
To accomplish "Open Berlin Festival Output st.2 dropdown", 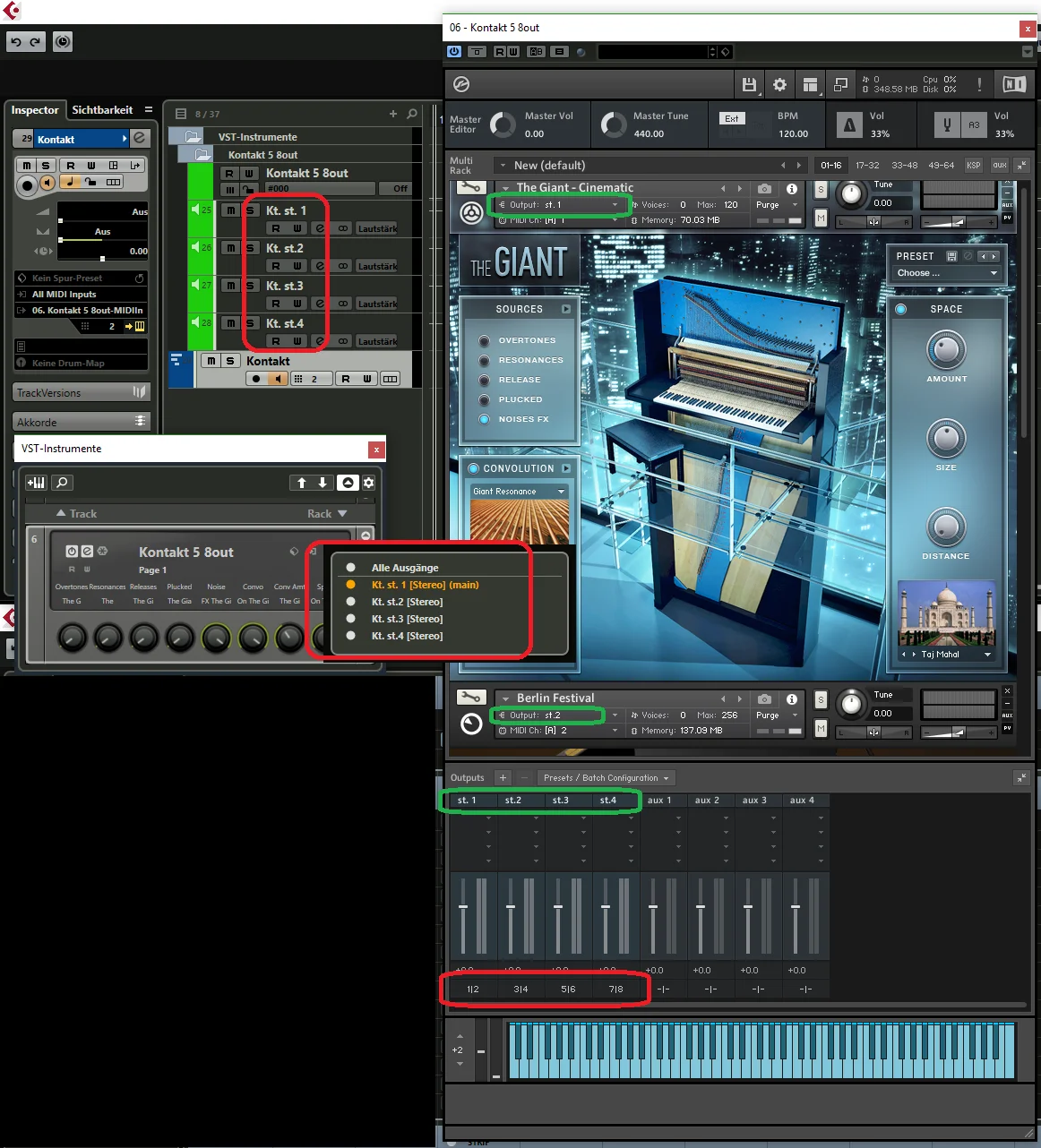I will pos(559,715).
